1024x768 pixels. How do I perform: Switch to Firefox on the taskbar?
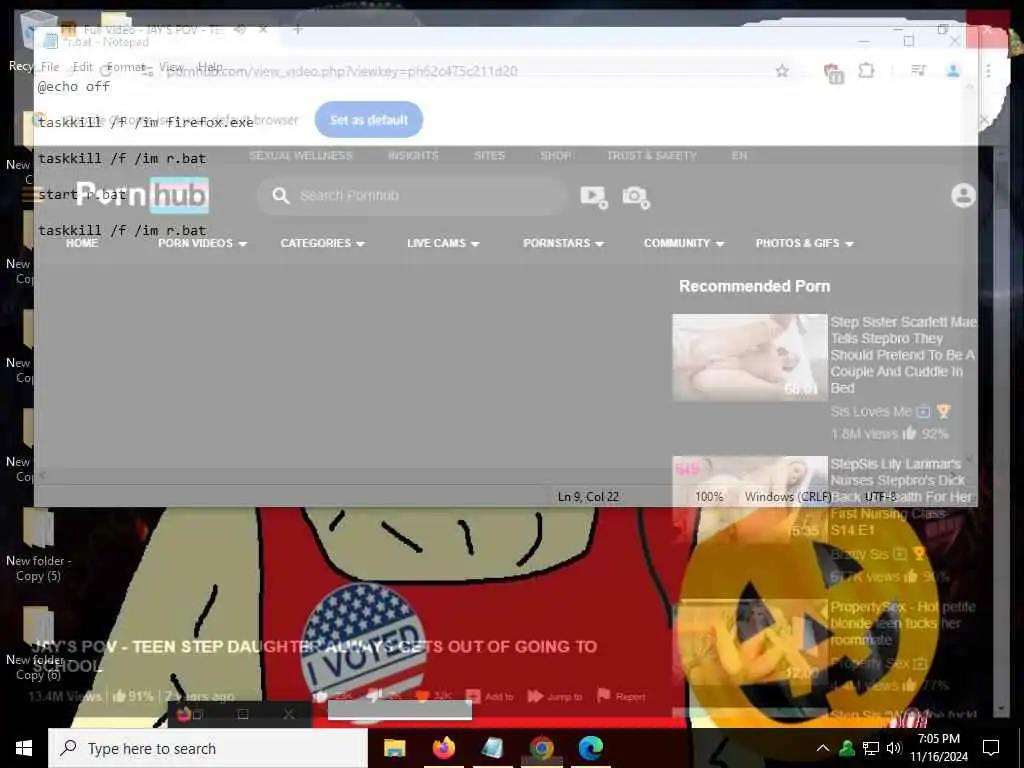point(444,748)
